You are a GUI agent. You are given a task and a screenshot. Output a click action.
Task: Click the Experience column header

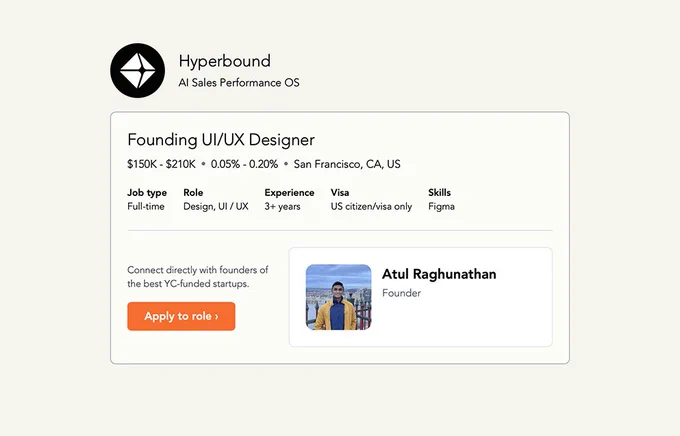coord(289,193)
